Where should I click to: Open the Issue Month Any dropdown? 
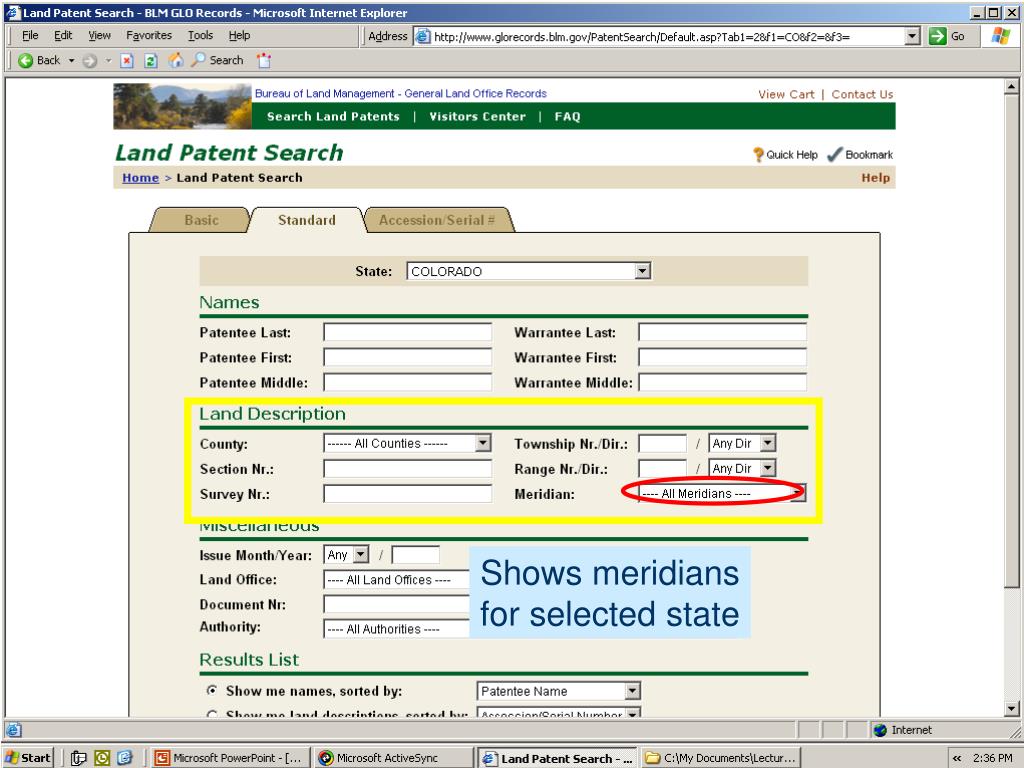346,554
